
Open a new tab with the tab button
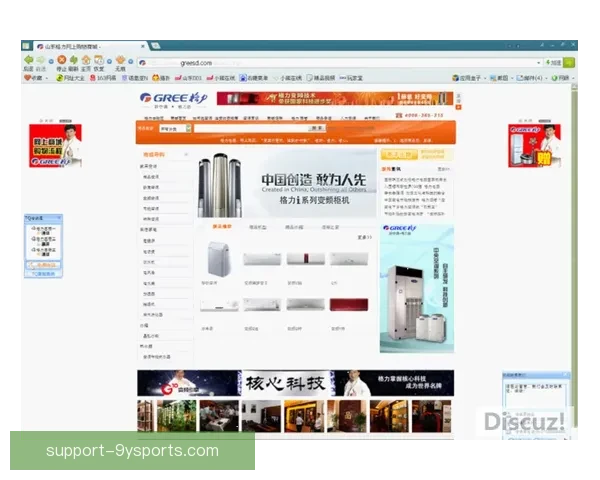[x=155, y=46]
